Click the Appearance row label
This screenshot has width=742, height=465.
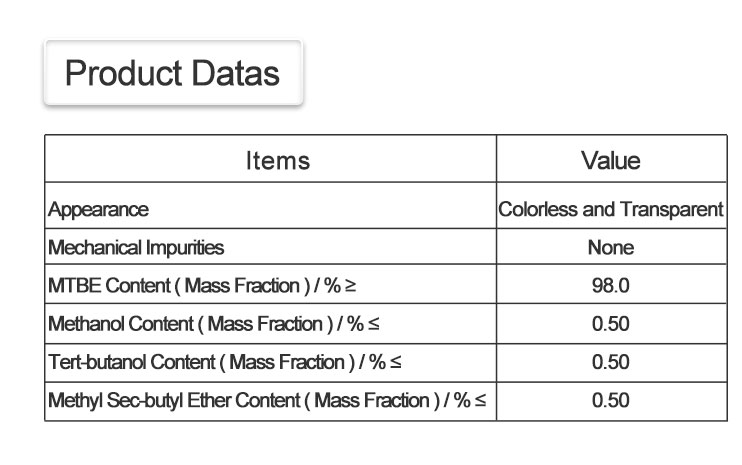pos(99,210)
